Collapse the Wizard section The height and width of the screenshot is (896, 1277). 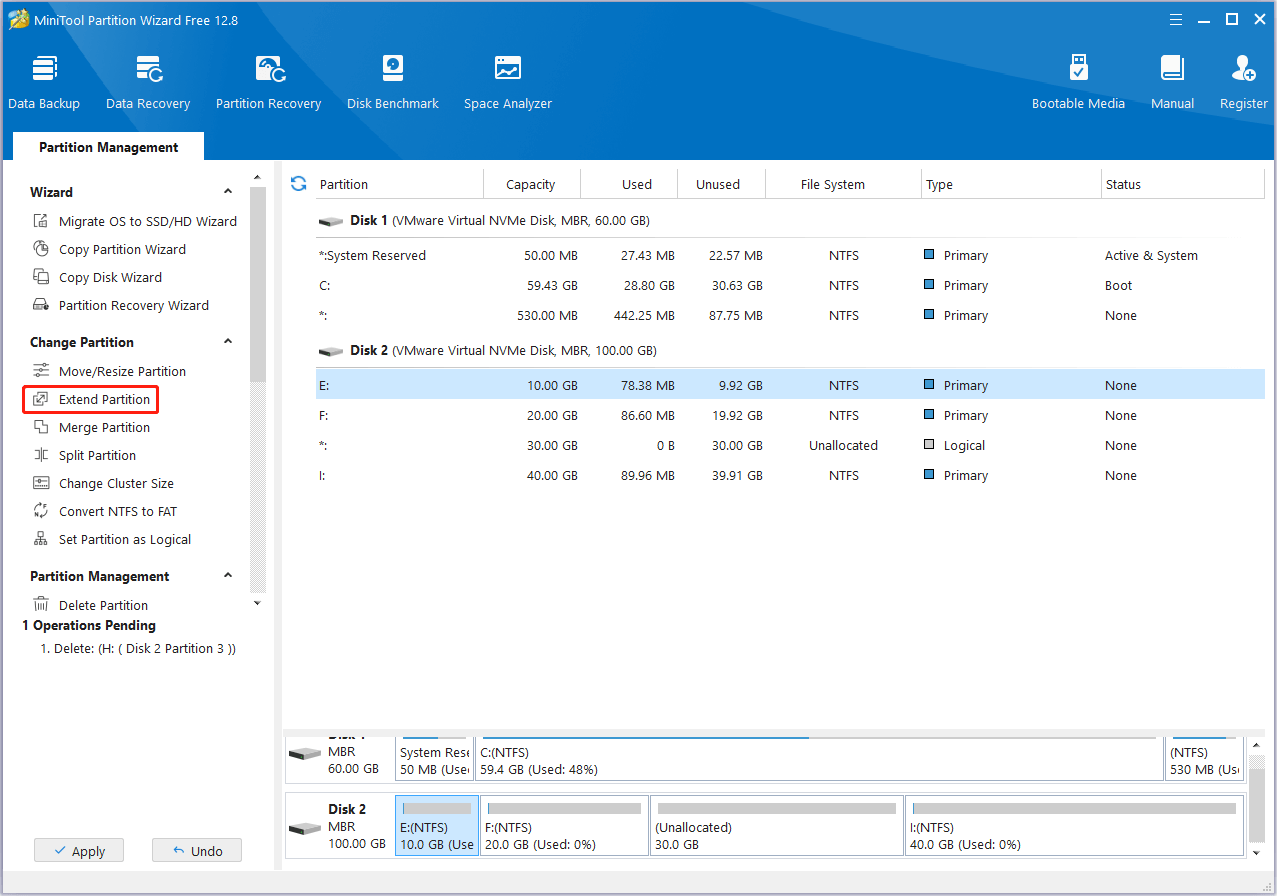click(x=228, y=192)
